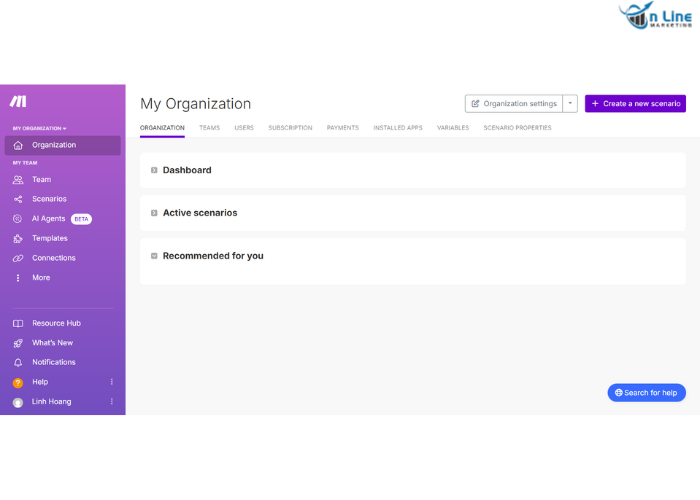This screenshot has height=500, width=700.
Task: Open the Organization settings dropdown arrow
Action: tap(570, 104)
